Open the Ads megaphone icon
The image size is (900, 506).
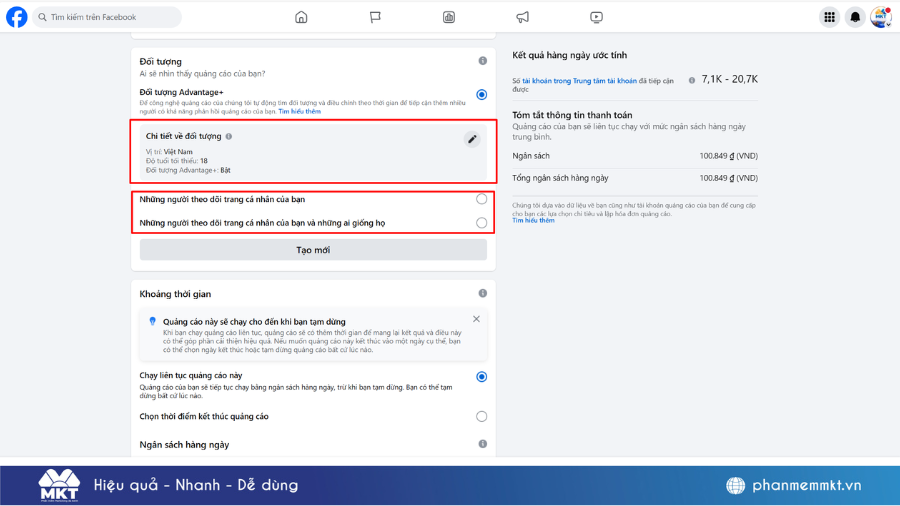[522, 17]
